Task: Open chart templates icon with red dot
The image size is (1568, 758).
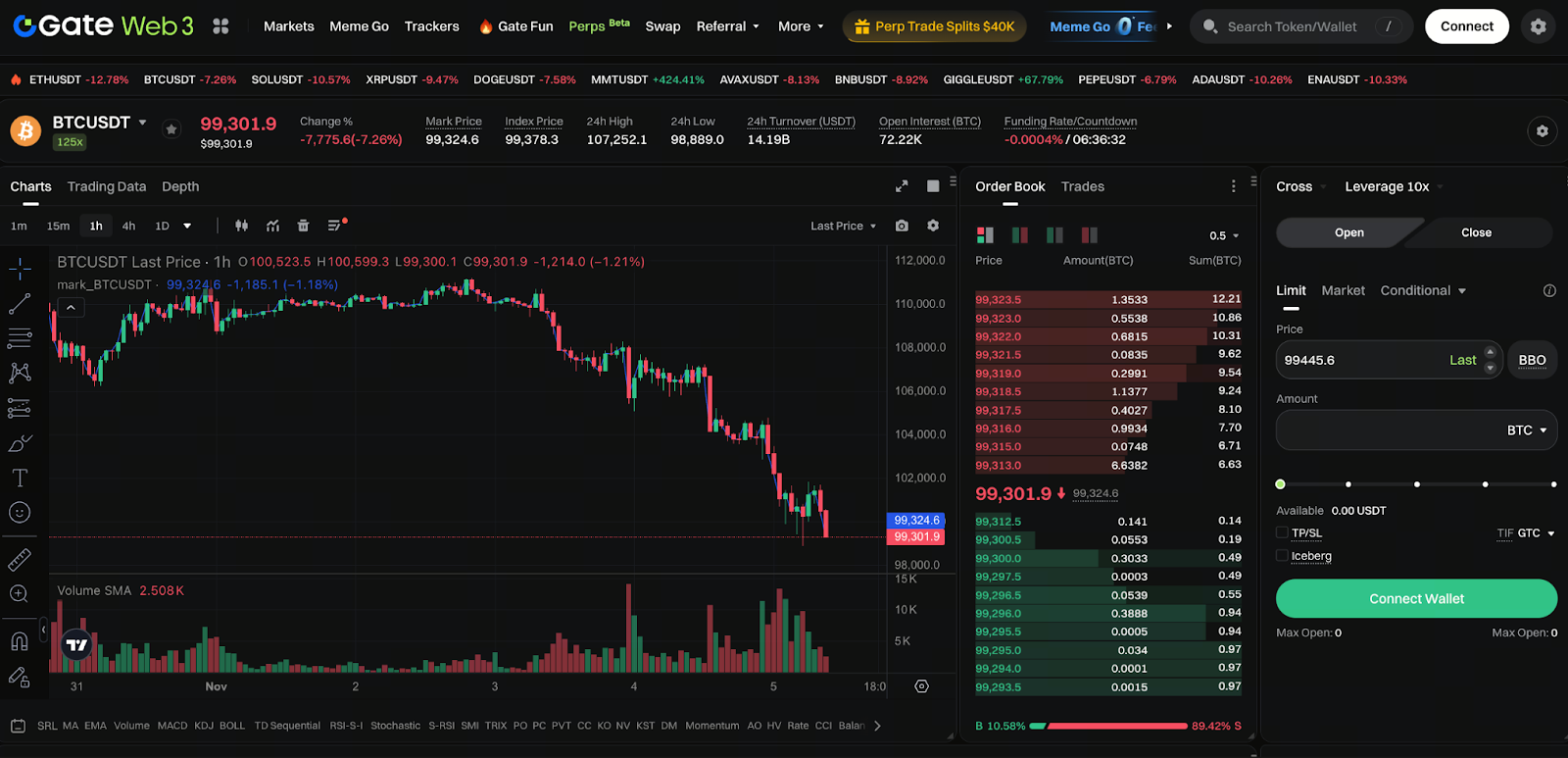Action: [x=336, y=225]
